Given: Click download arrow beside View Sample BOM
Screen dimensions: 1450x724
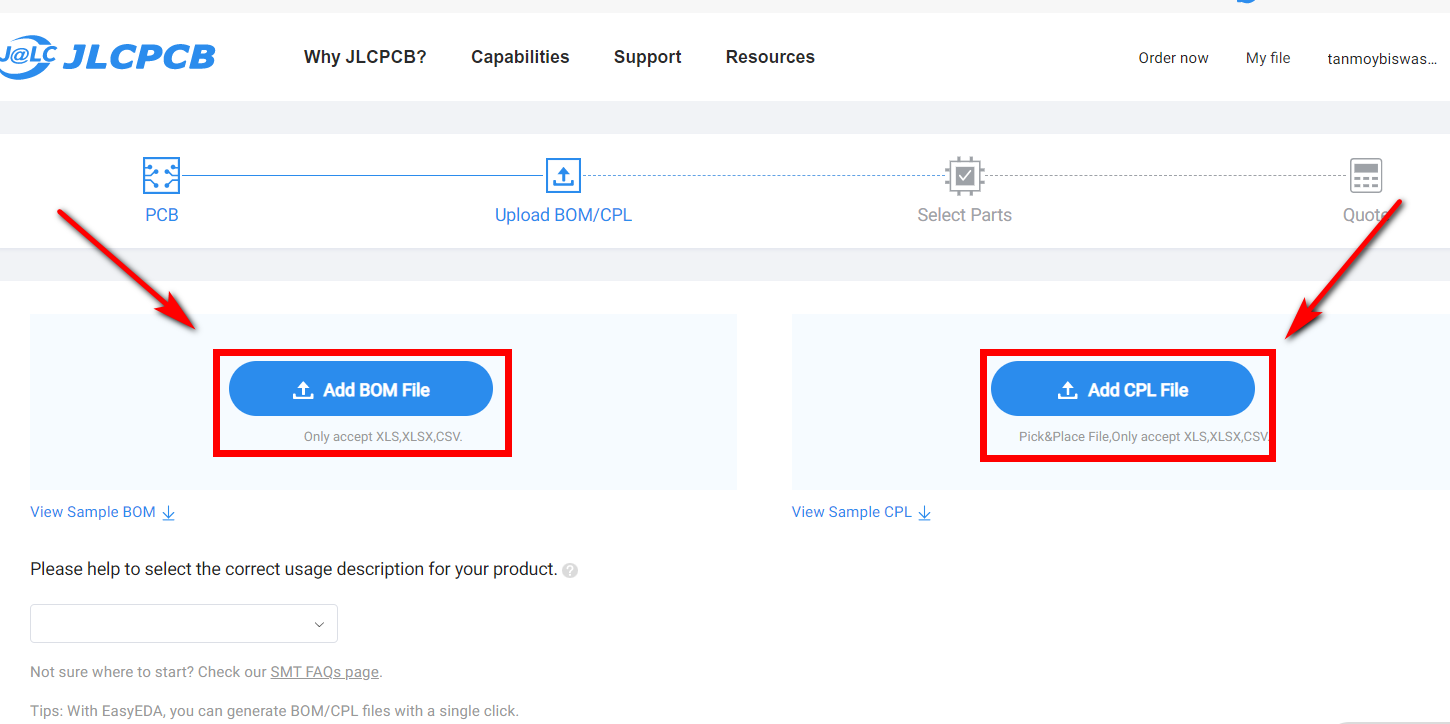Looking at the screenshot, I should click(x=169, y=513).
